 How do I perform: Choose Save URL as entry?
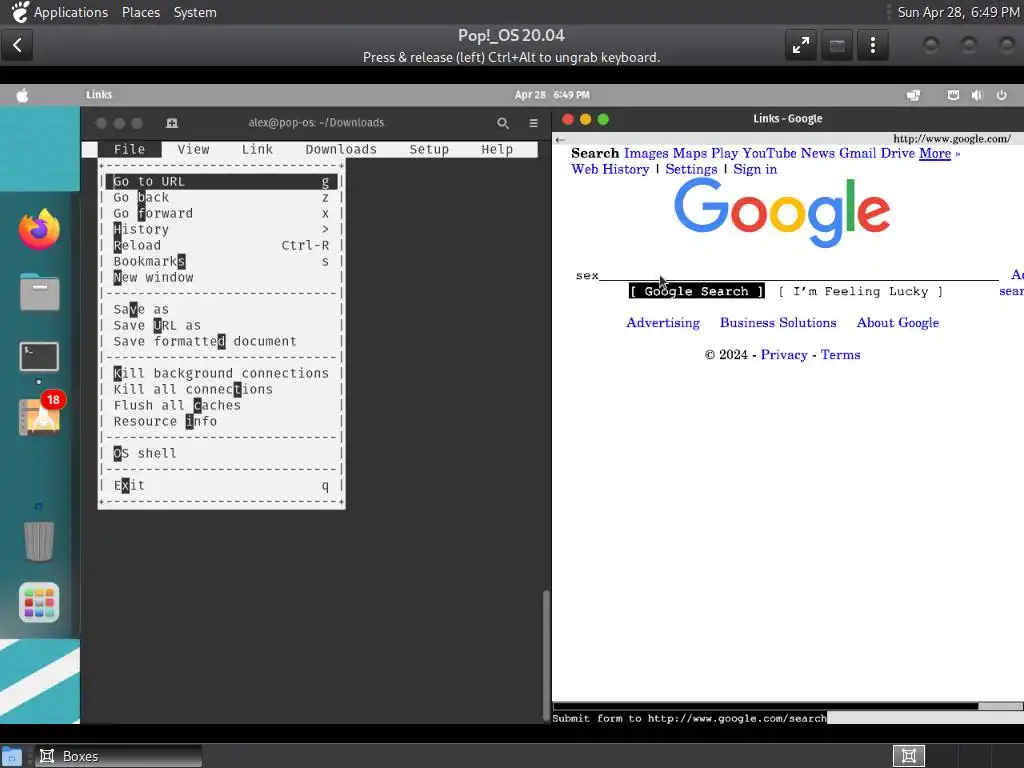tap(221, 325)
